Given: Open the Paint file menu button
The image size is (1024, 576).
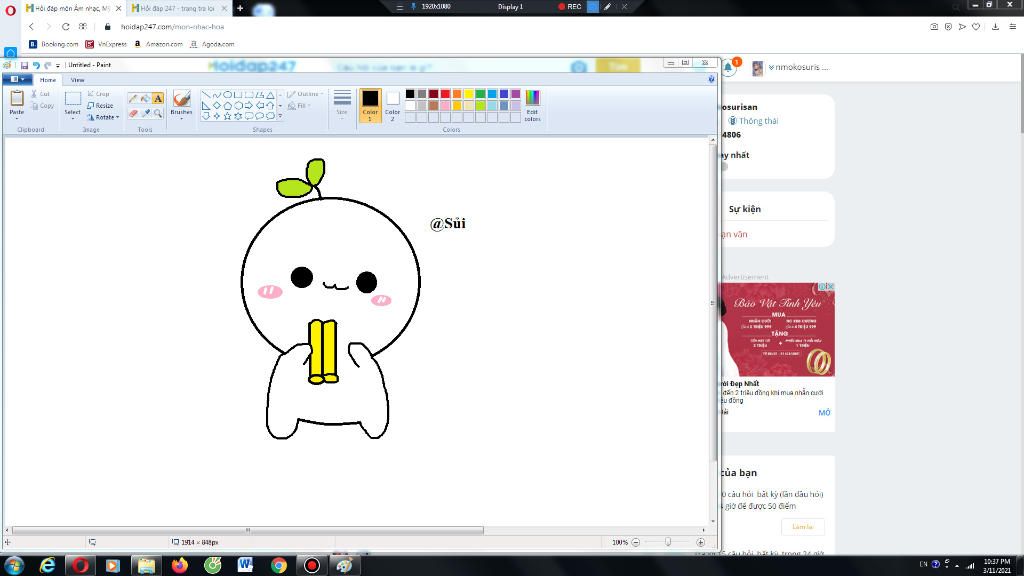Looking at the screenshot, I should click(x=17, y=80).
